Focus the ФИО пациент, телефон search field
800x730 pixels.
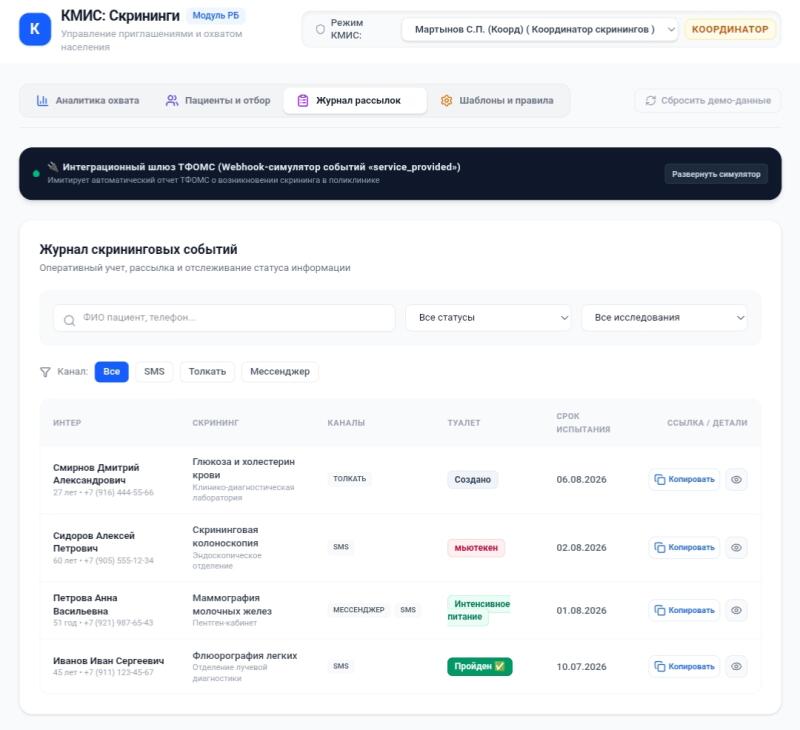pos(224,318)
